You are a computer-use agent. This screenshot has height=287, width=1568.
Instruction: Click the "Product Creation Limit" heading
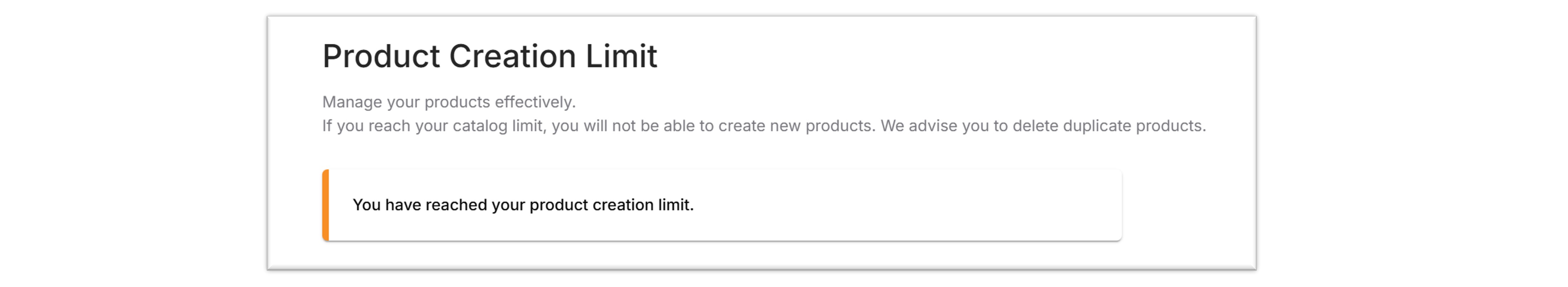pyautogui.click(x=489, y=56)
